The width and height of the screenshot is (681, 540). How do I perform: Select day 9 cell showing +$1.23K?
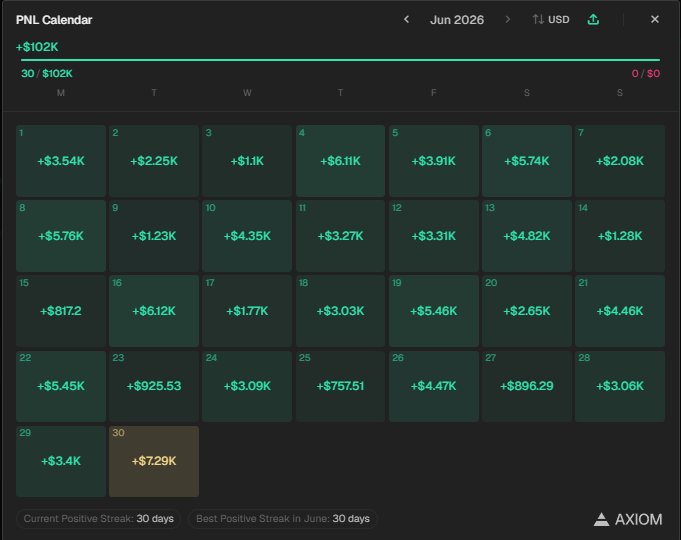pos(154,236)
